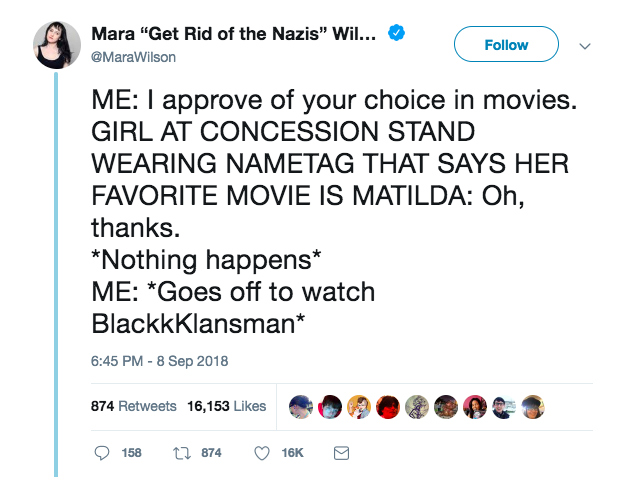
Task: Open Mara Wilson's profile picture
Action: pyautogui.click(x=57, y=45)
